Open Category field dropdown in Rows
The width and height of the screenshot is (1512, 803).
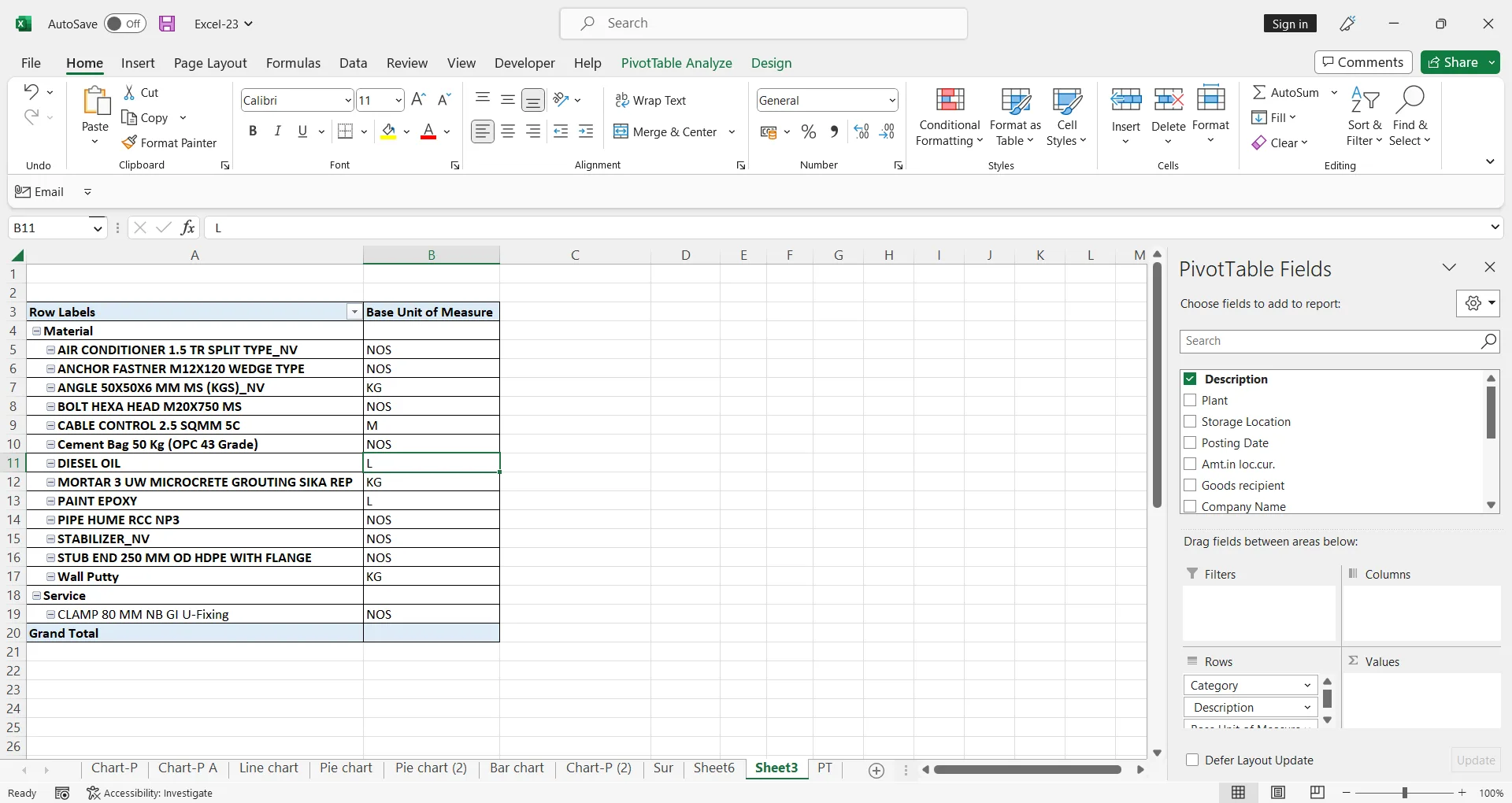pyautogui.click(x=1307, y=685)
